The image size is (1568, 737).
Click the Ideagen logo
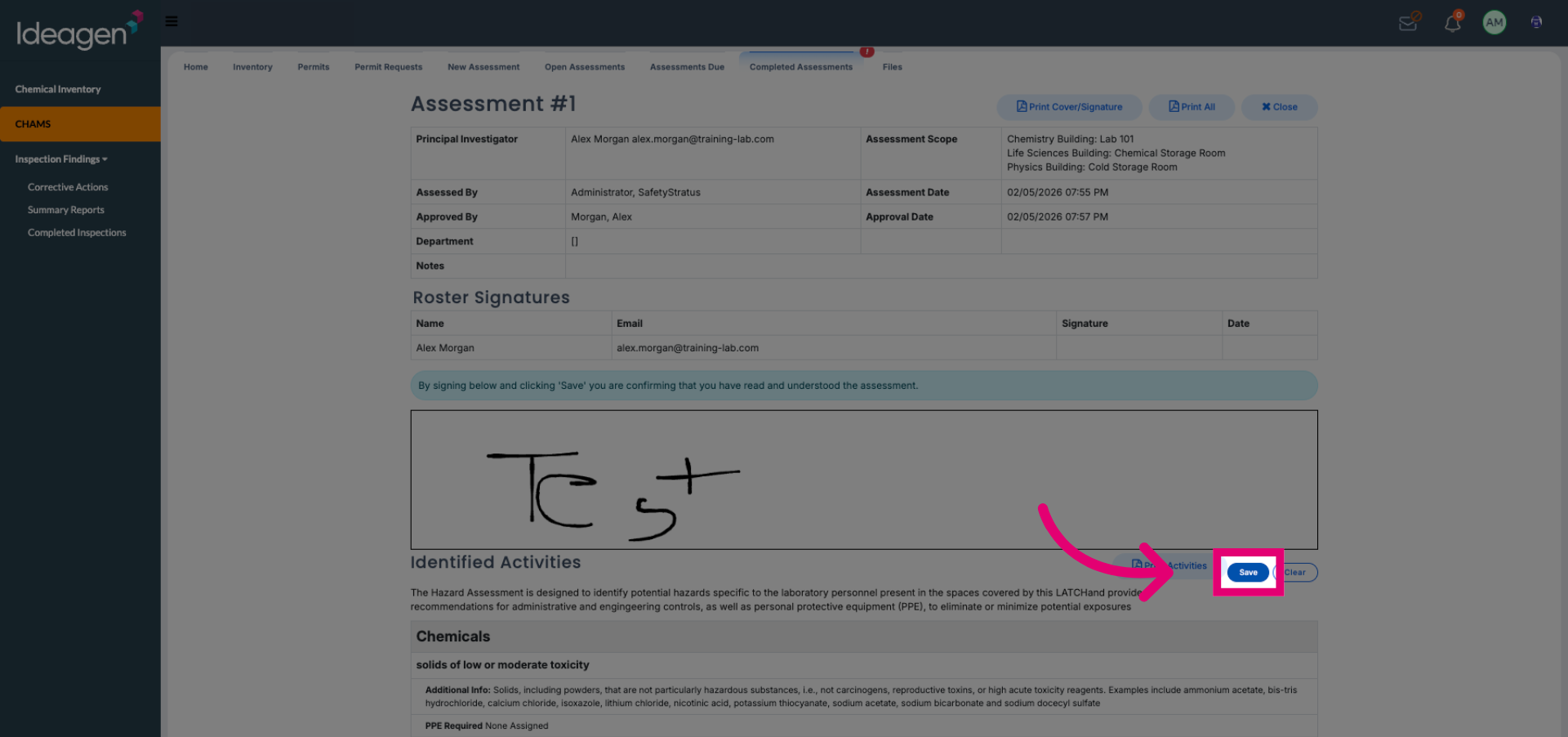pyautogui.click(x=79, y=30)
